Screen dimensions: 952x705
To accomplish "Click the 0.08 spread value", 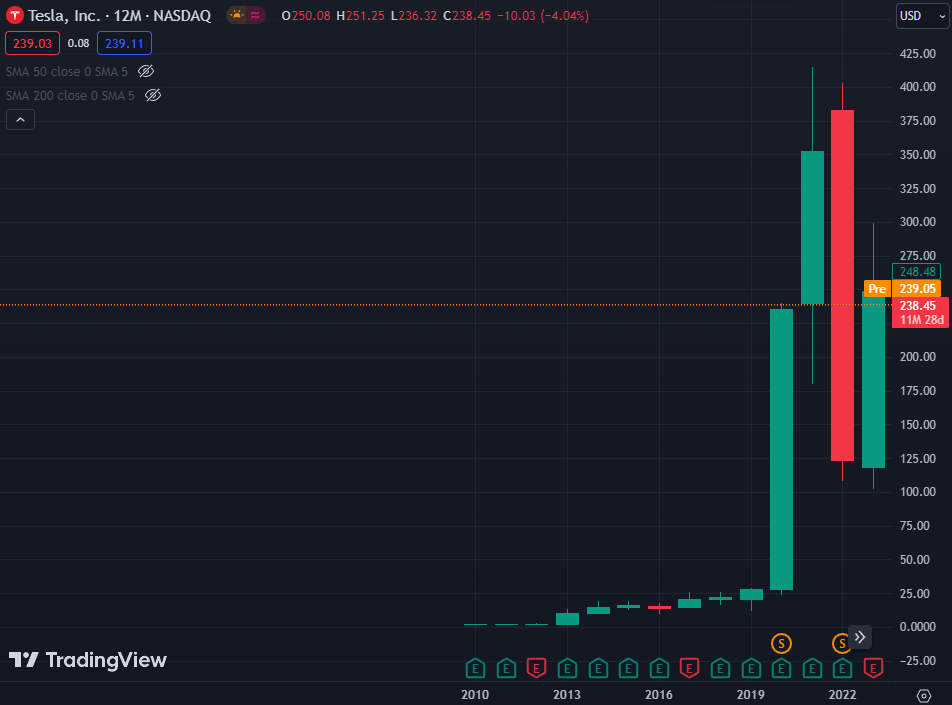I will click(78, 43).
